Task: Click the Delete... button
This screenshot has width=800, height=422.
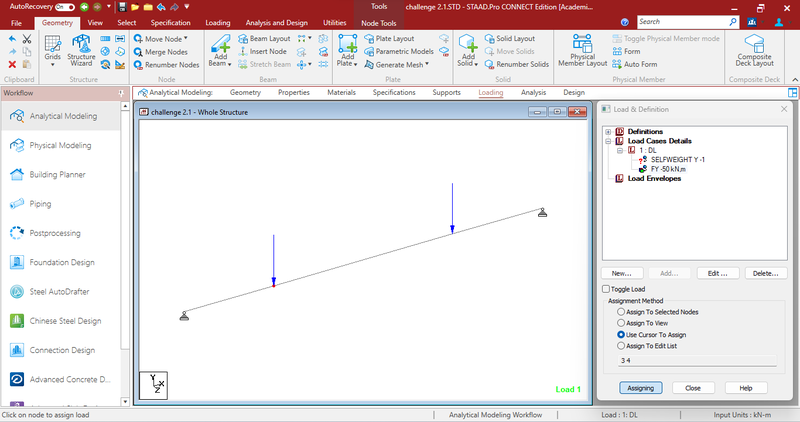Action: tap(766, 274)
